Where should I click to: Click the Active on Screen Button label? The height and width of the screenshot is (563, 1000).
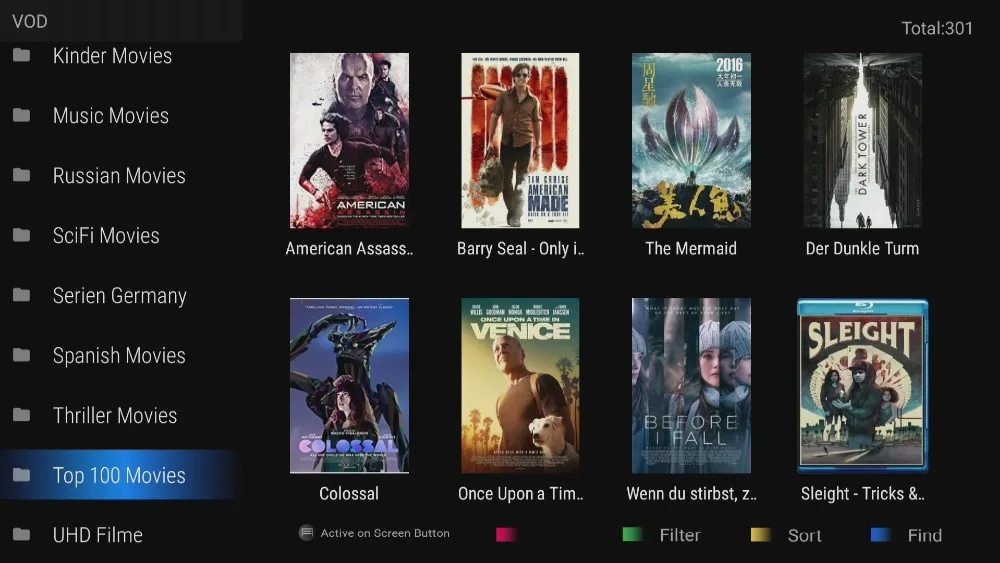385,533
